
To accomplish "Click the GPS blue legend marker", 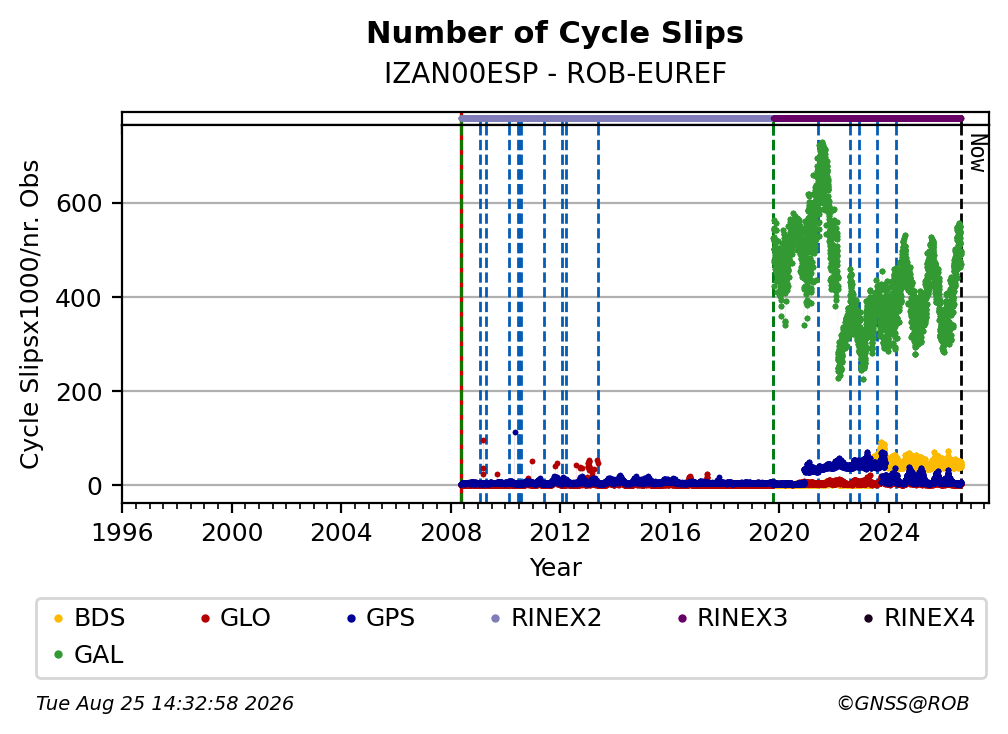I will pyautogui.click(x=351, y=619).
